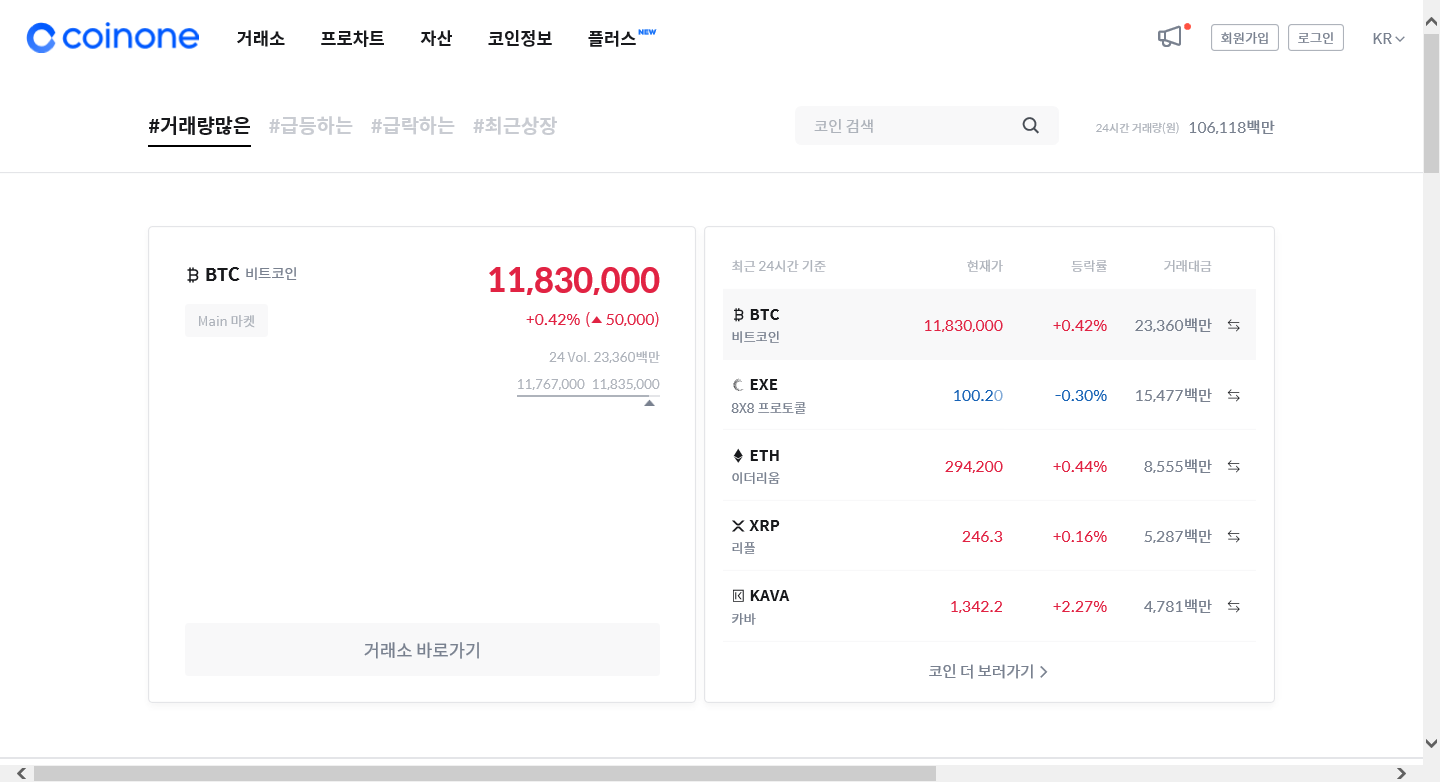The height and width of the screenshot is (782, 1440).
Task: Select the KAVA 카바 row
Action: pyautogui.click(x=989, y=606)
